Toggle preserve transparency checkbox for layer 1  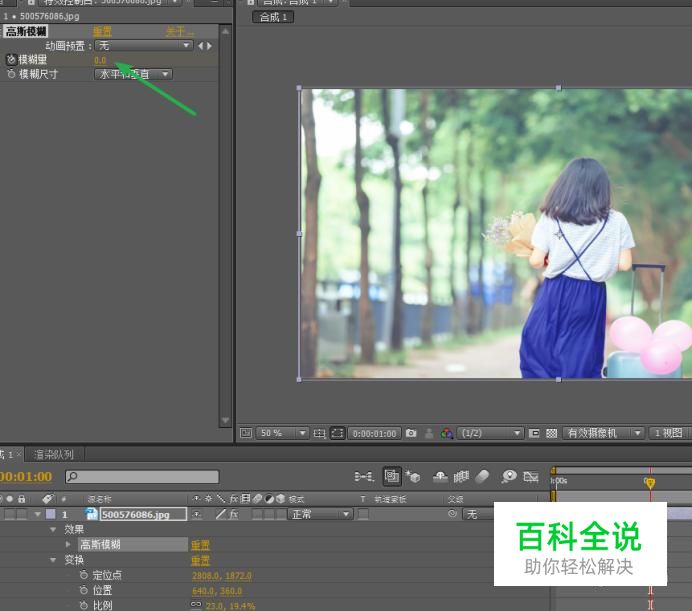[363, 514]
